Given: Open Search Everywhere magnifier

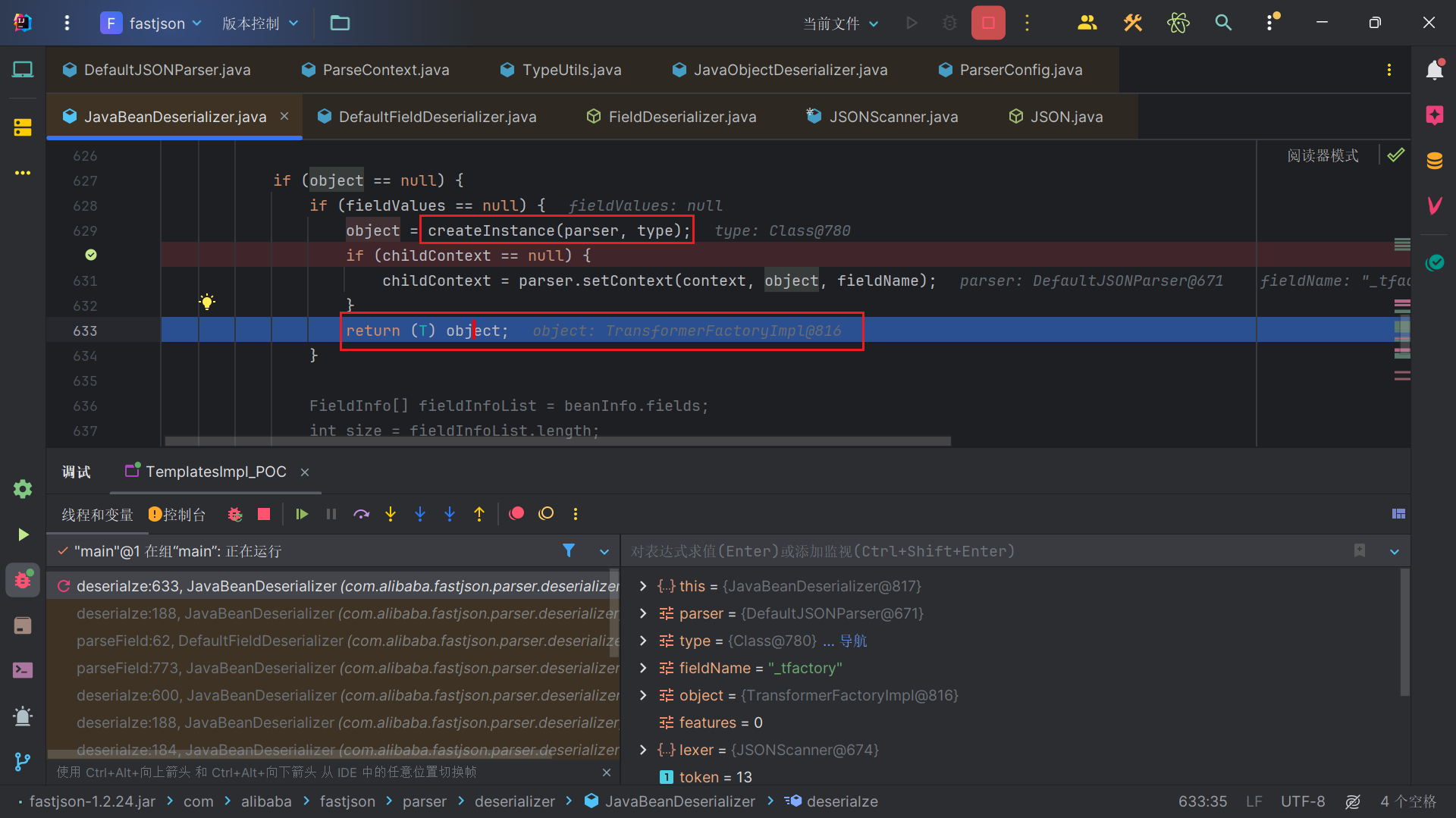Looking at the screenshot, I should [x=1223, y=23].
